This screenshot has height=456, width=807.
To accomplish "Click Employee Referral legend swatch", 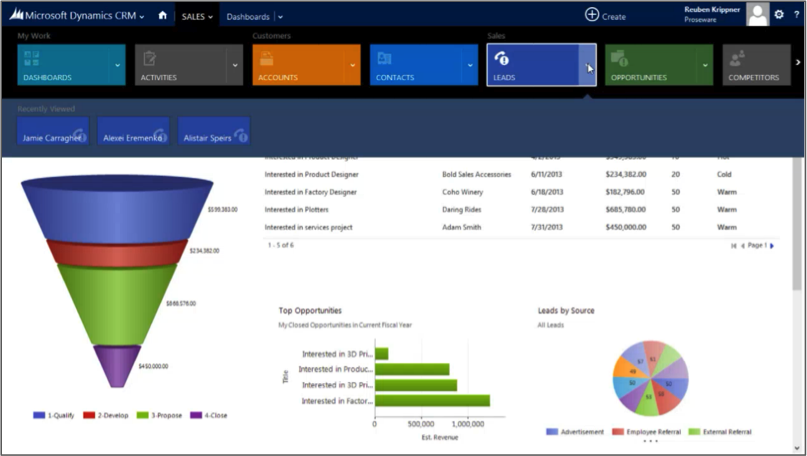I will [x=618, y=432].
